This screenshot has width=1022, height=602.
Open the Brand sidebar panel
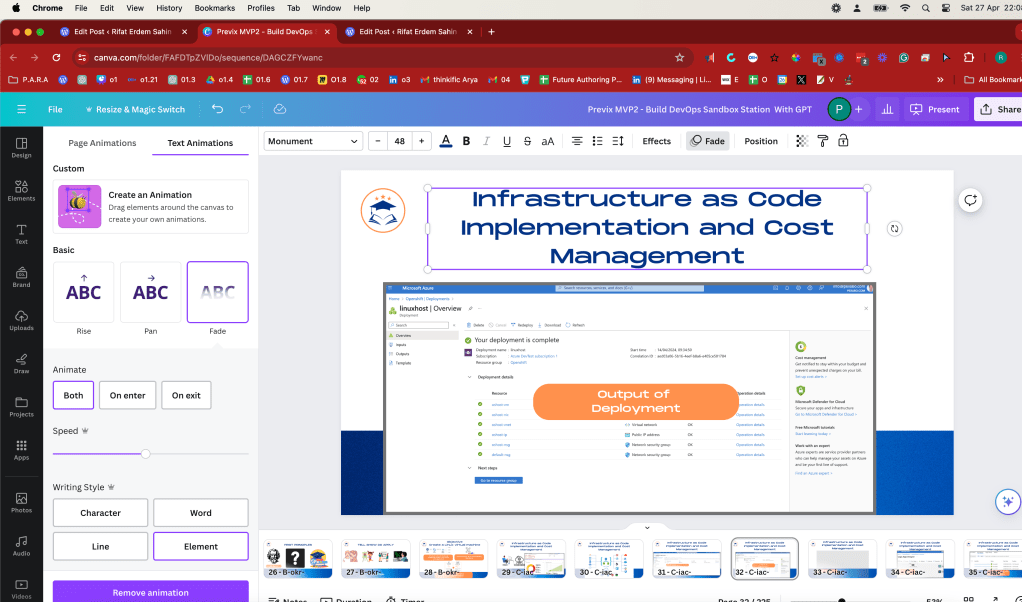(x=21, y=277)
